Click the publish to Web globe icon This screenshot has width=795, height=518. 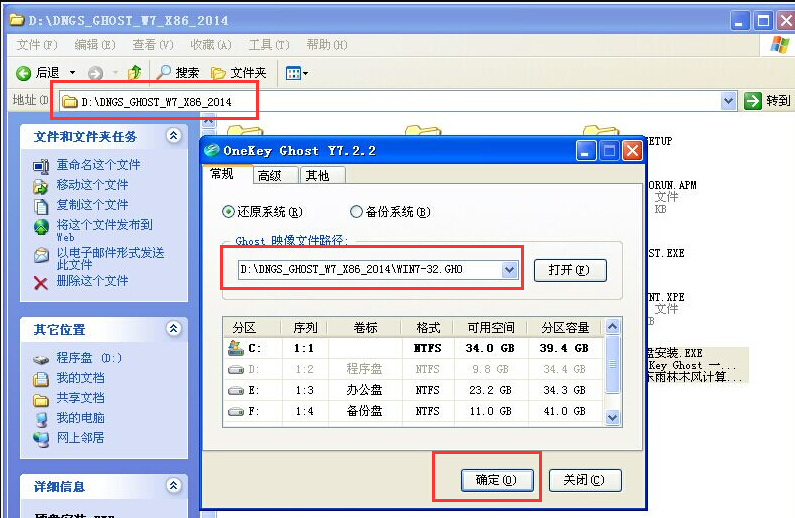41,227
